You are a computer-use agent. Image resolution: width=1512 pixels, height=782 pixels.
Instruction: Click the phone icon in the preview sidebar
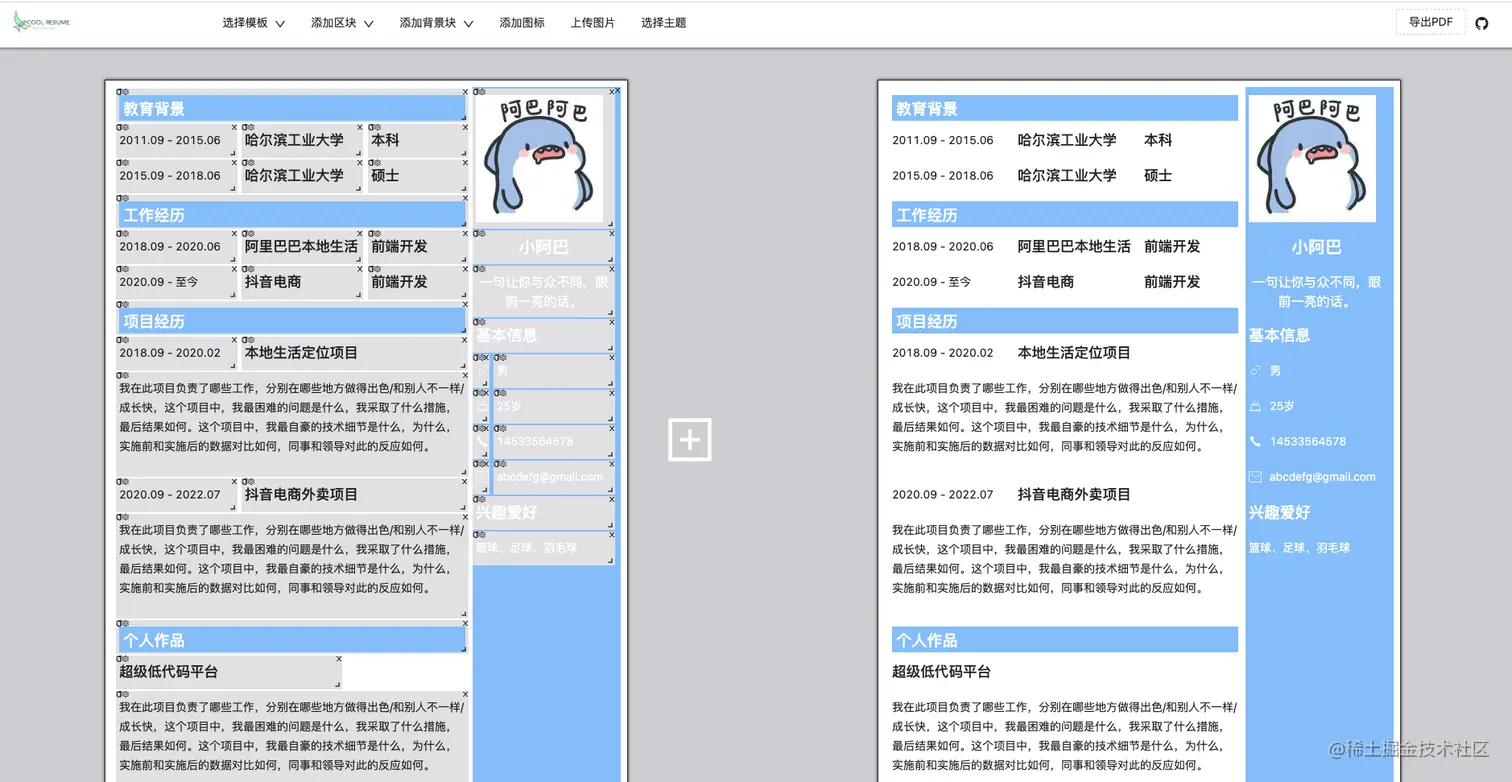point(1255,442)
